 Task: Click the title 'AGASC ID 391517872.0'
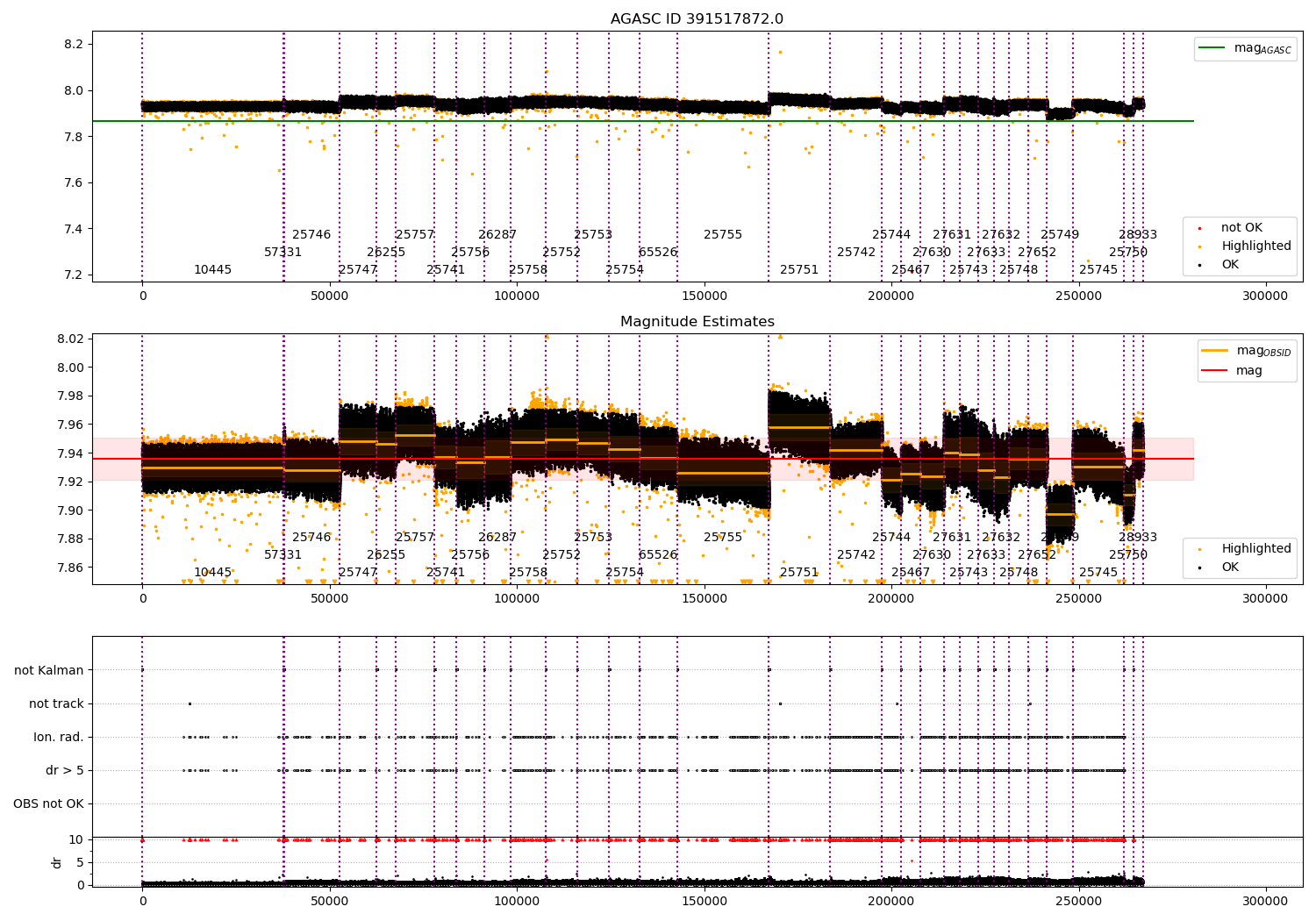click(697, 19)
